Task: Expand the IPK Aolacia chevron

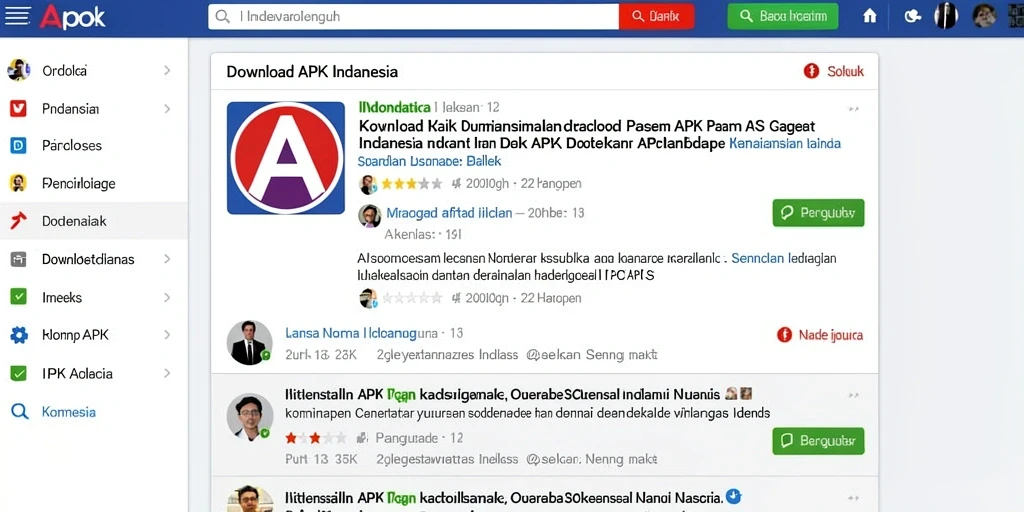Action: tap(167, 374)
